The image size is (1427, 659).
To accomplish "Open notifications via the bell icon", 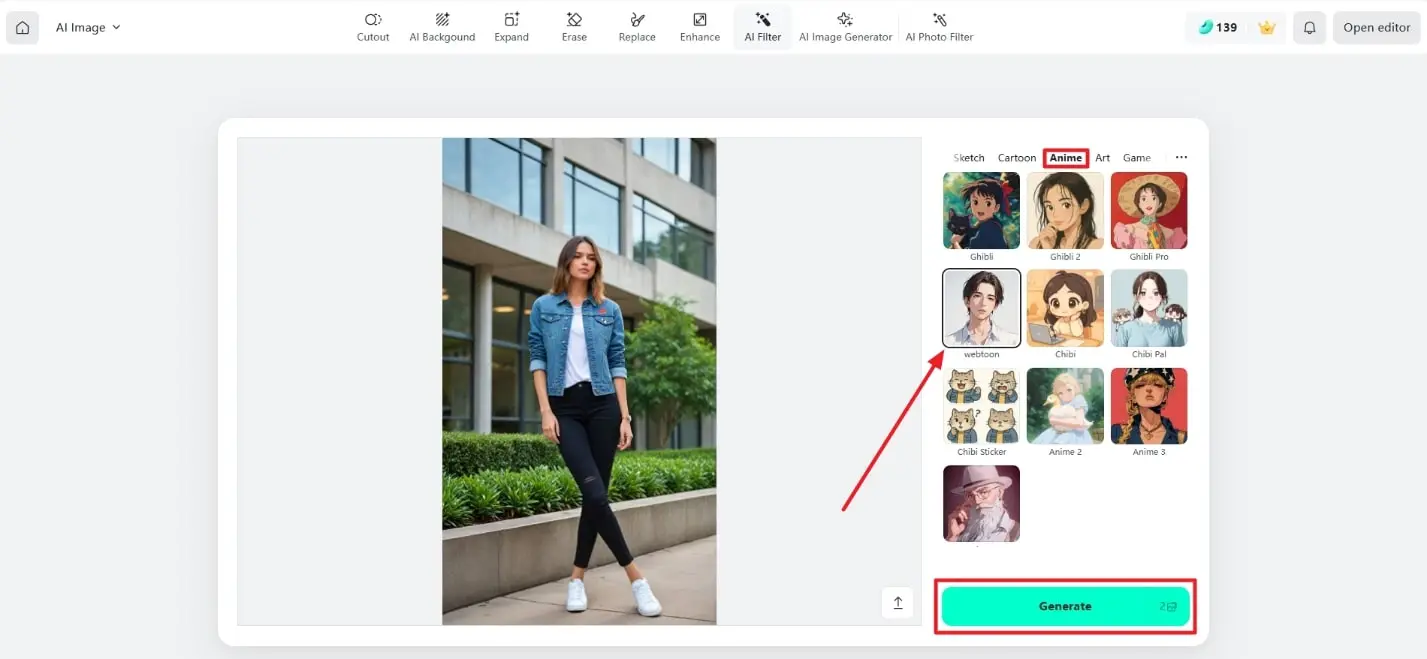I will [1309, 27].
